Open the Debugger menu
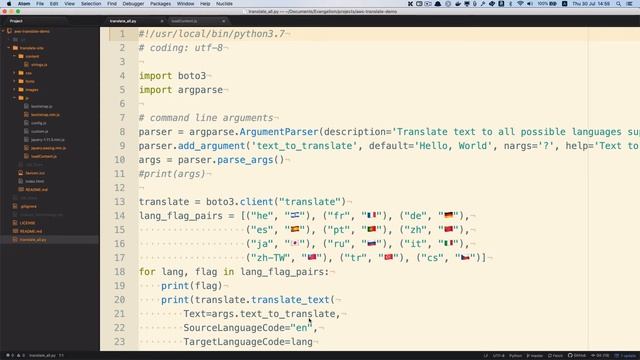This screenshot has width=640, height=360. [x=133, y=4]
